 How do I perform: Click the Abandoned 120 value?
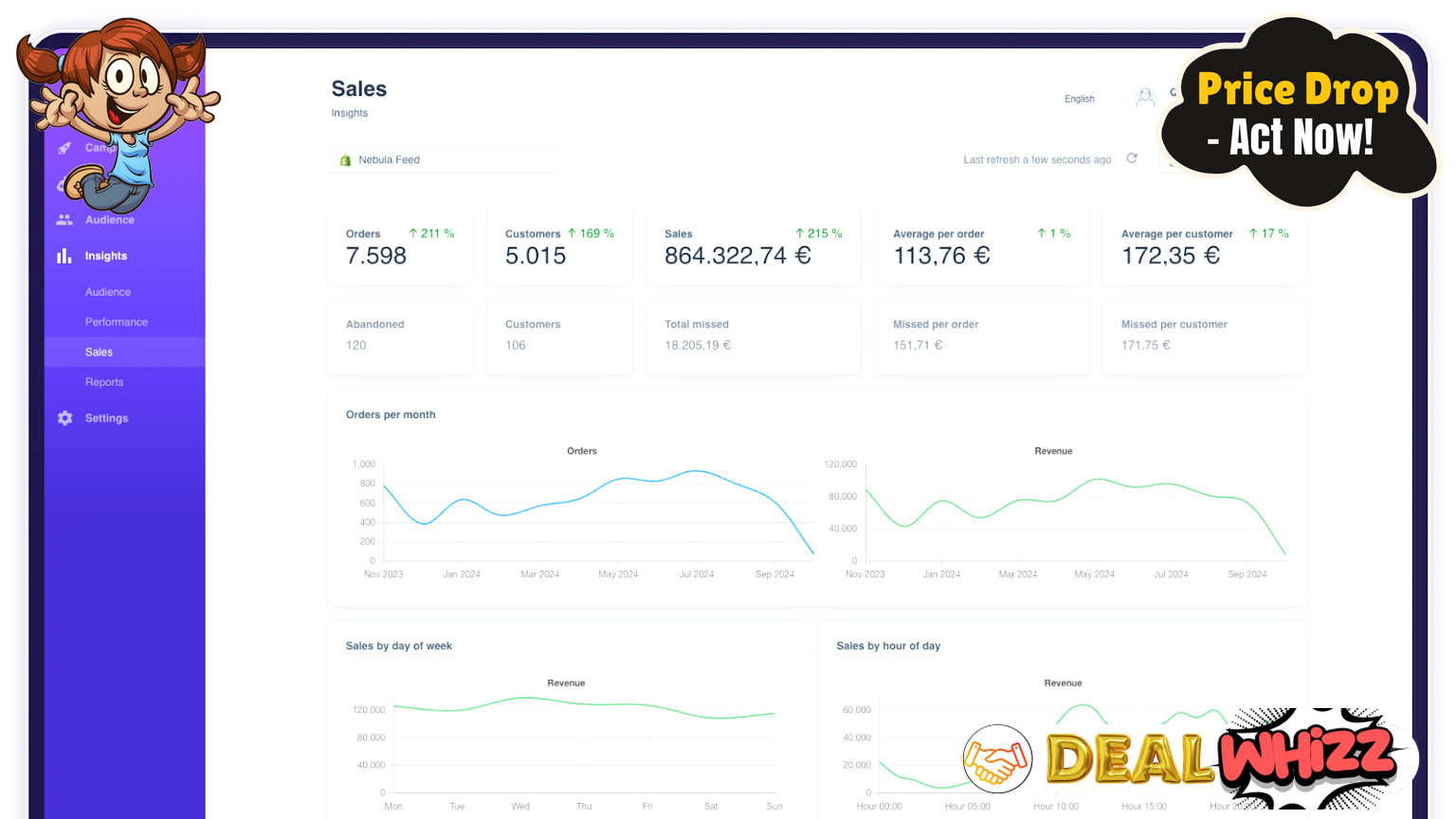356,345
